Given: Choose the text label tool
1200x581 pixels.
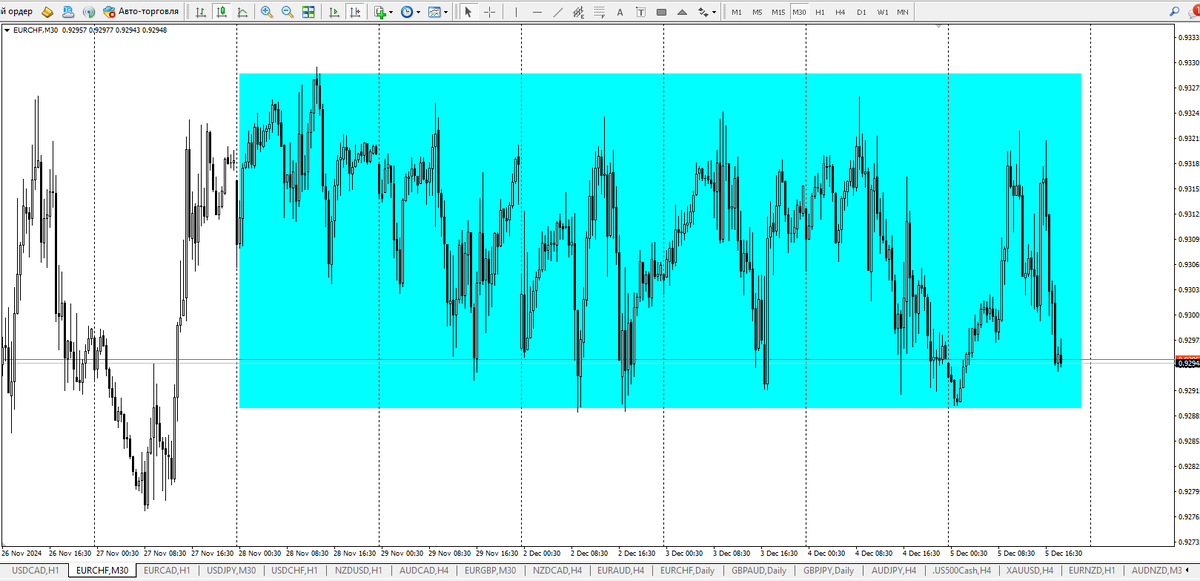Looking at the screenshot, I should pyautogui.click(x=620, y=12).
